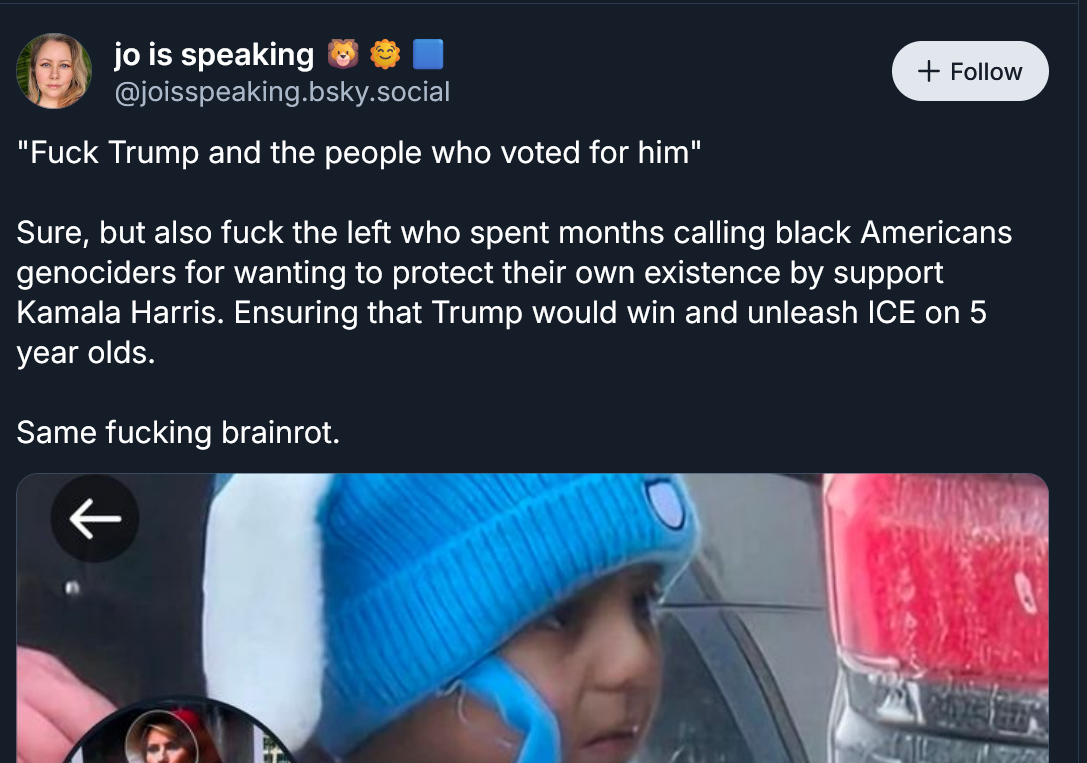Open the 'jo is speaking' display name link
Viewport: 1087px width, 763px height.
(x=214, y=54)
